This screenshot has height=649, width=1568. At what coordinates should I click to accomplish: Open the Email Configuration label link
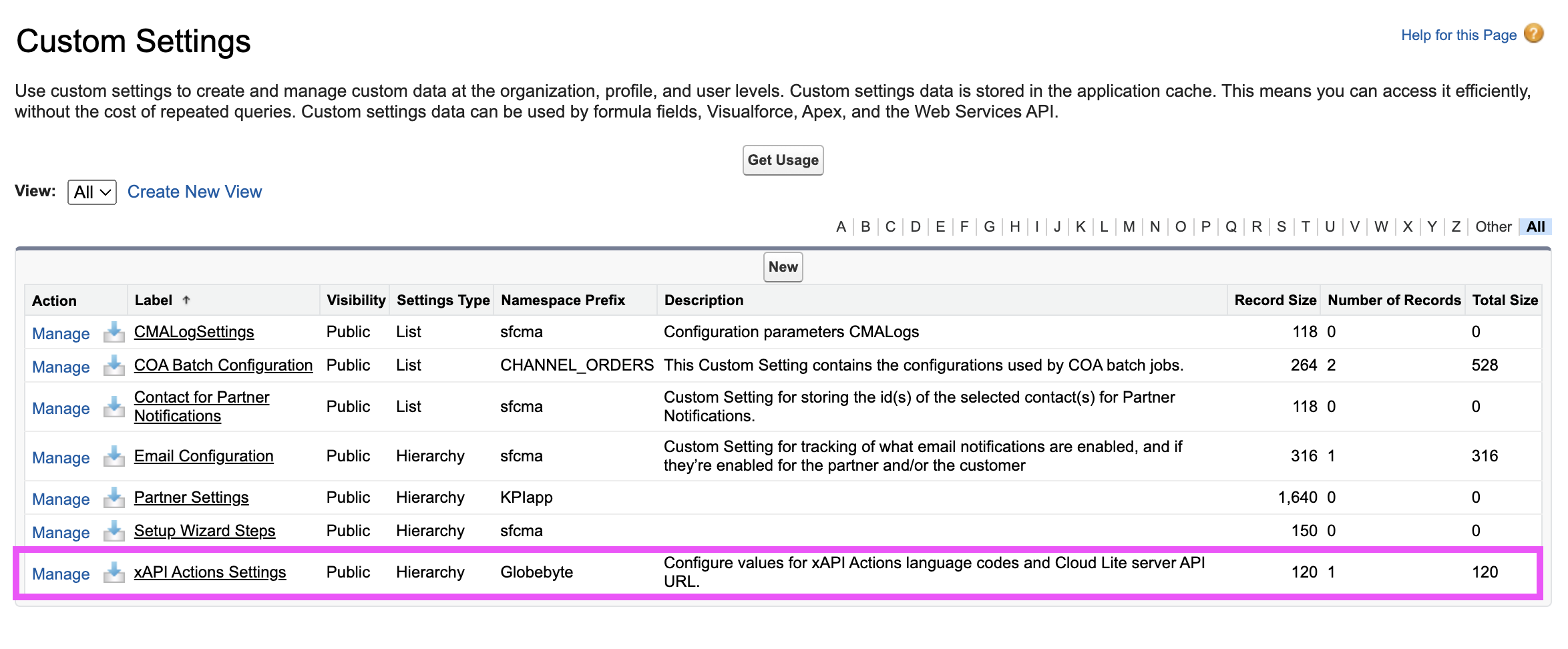click(204, 456)
